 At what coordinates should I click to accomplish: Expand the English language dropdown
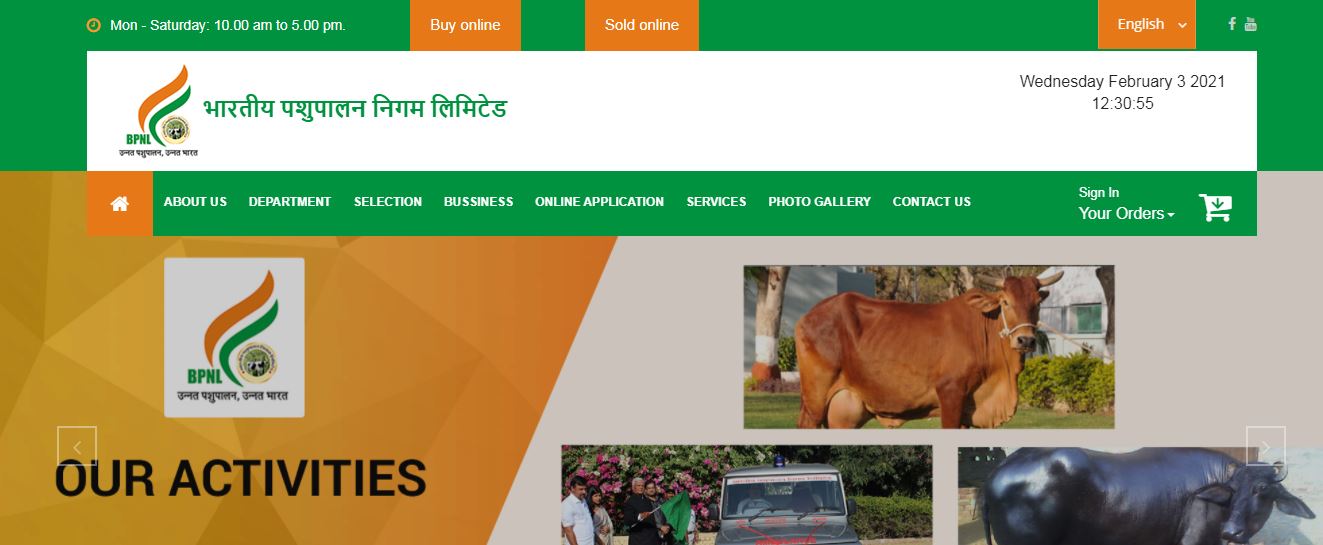click(1147, 24)
